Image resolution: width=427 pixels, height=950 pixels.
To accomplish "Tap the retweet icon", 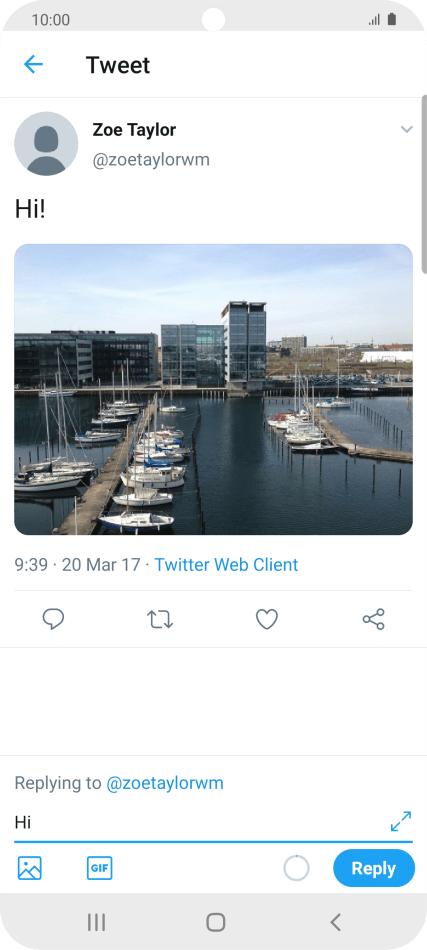I will (161, 619).
